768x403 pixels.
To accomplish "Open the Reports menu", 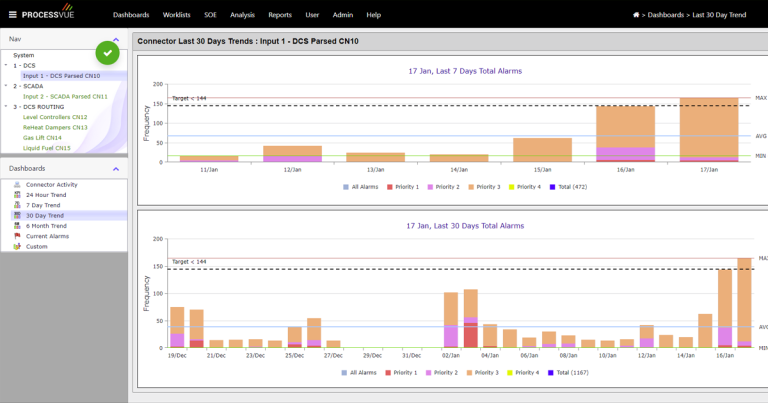I will (x=280, y=15).
